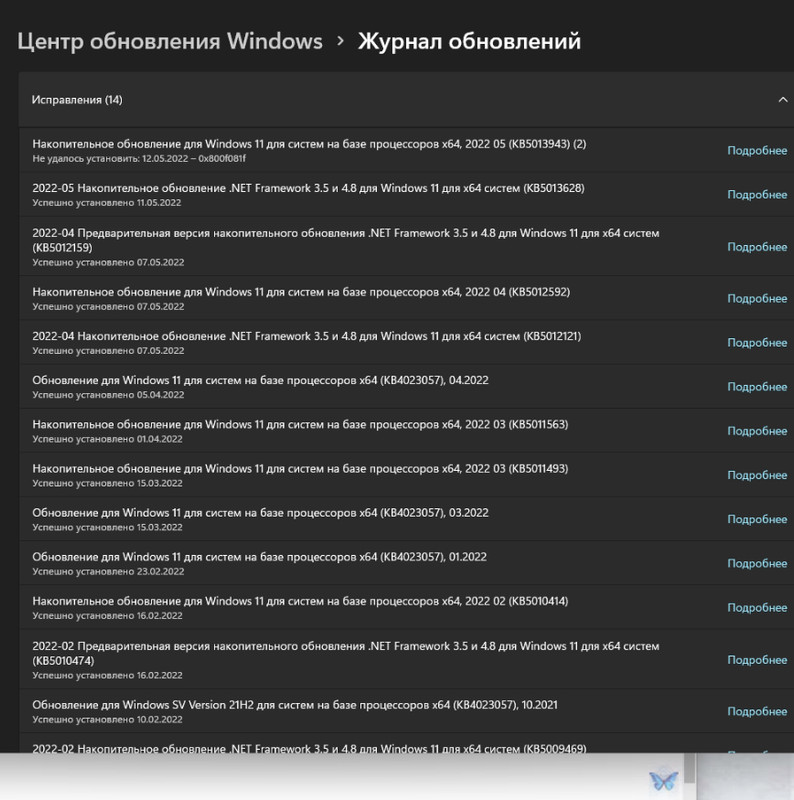Click the KB5012592 cumulative update title
Viewport: 794px width, 800px height.
[x=301, y=292]
